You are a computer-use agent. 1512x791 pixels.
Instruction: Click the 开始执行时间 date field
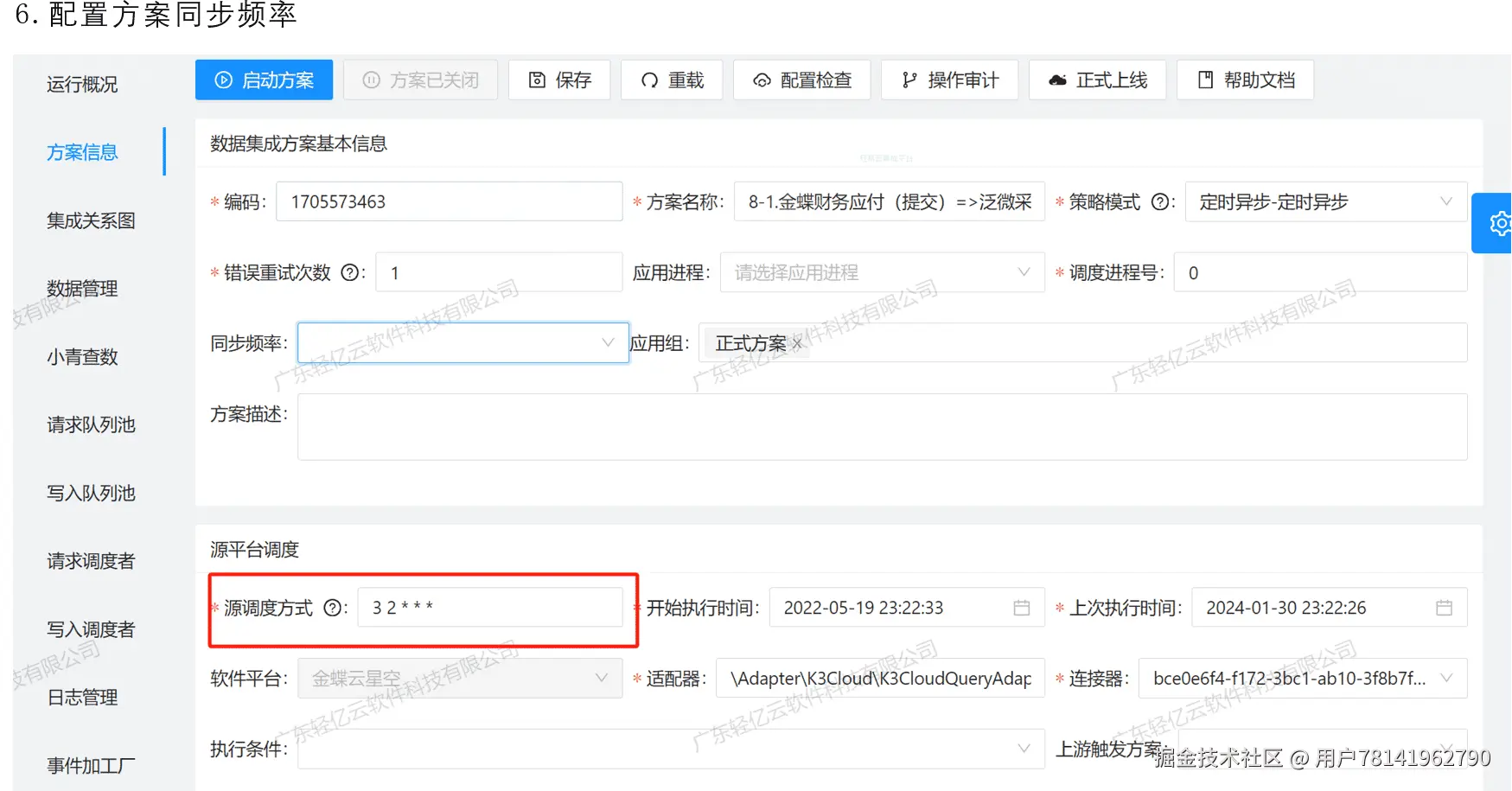tap(907, 608)
